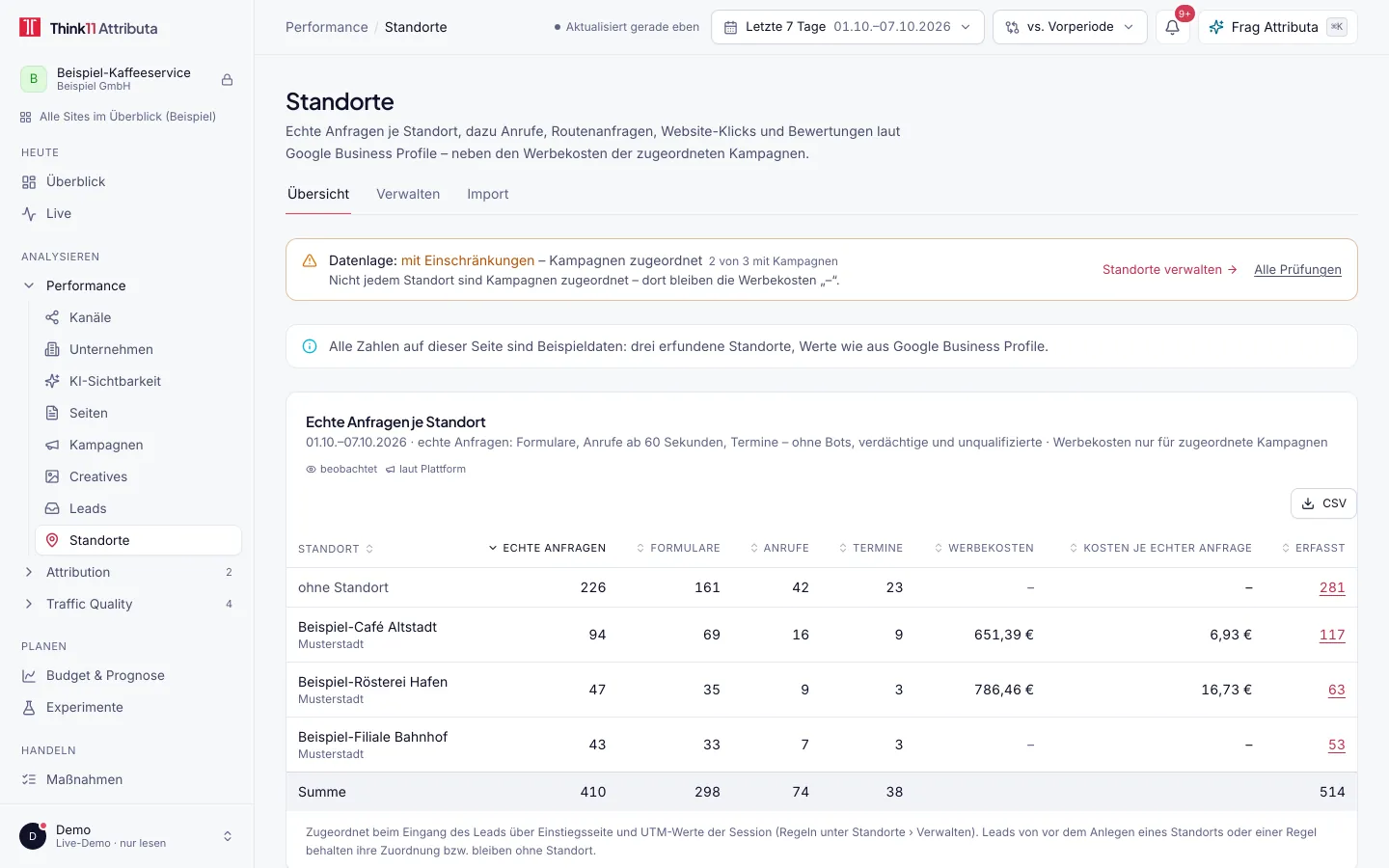Switch to the Import tab
Viewport: 1389px width, 868px height.
click(488, 194)
